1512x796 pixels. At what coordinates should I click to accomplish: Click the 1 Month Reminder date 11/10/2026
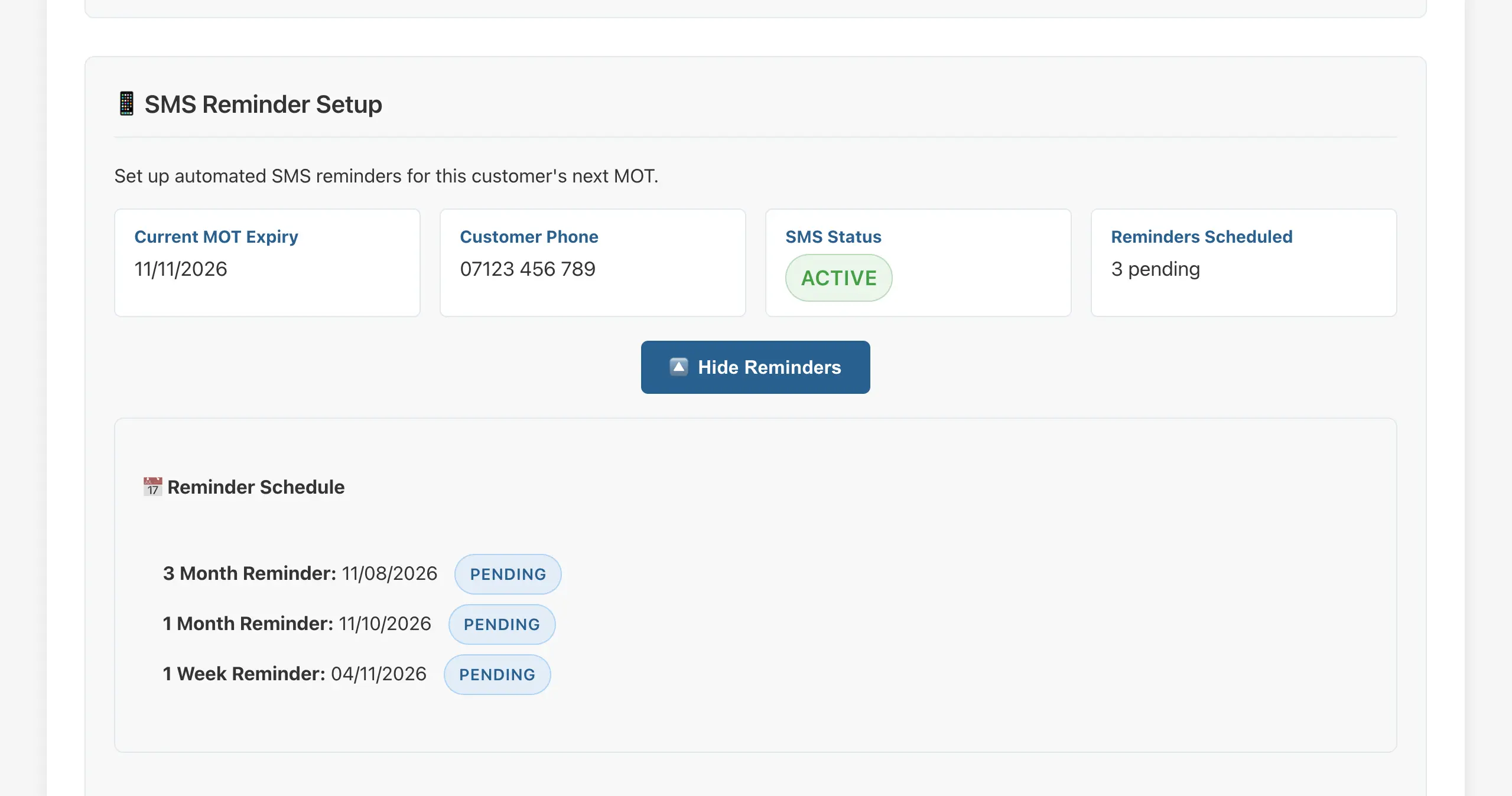tap(385, 624)
